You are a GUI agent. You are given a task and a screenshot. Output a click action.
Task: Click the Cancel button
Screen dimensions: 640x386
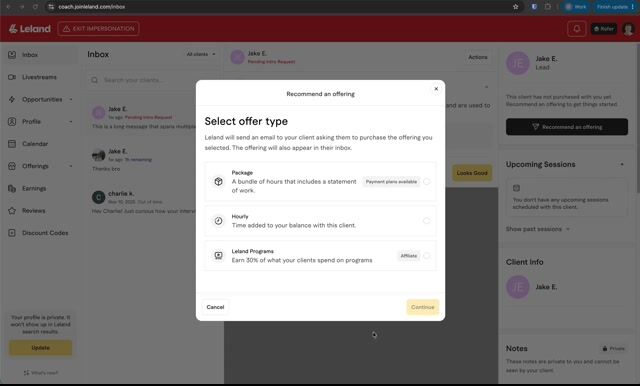[x=215, y=307]
